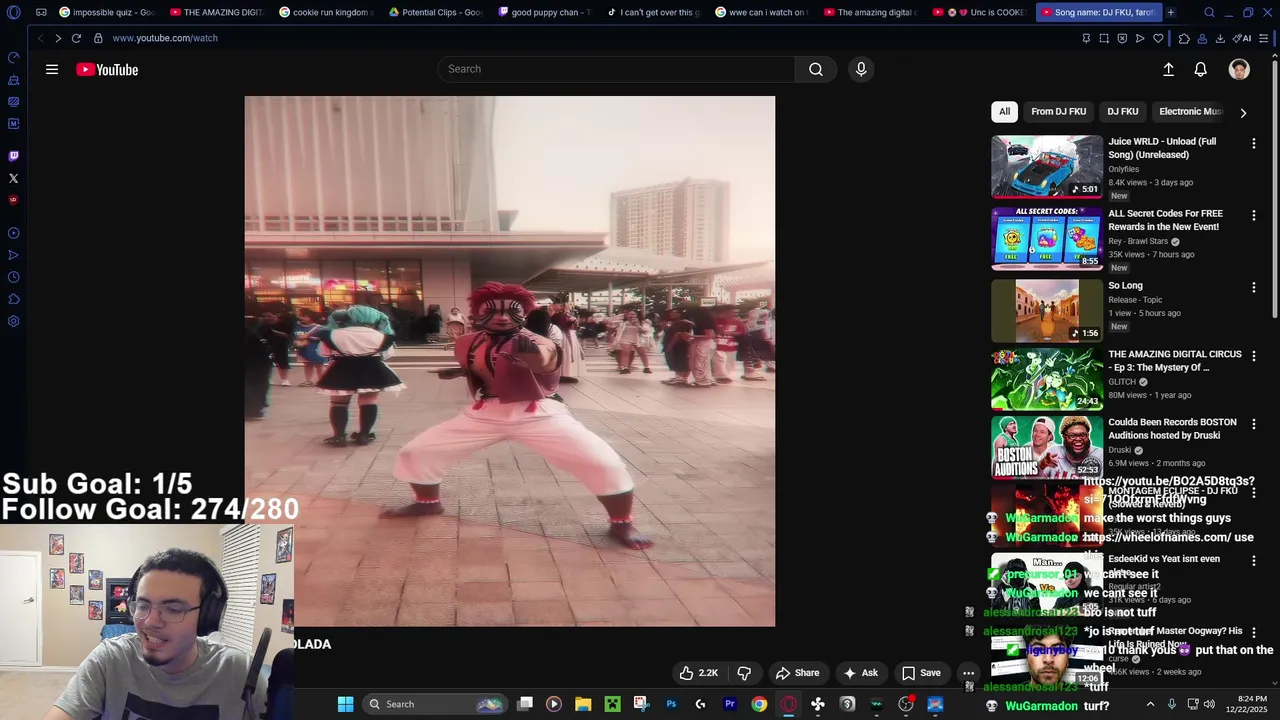The width and height of the screenshot is (1280, 720).
Task: Open options for Coulda Been Records BOSTON video
Action: pyautogui.click(x=1253, y=424)
